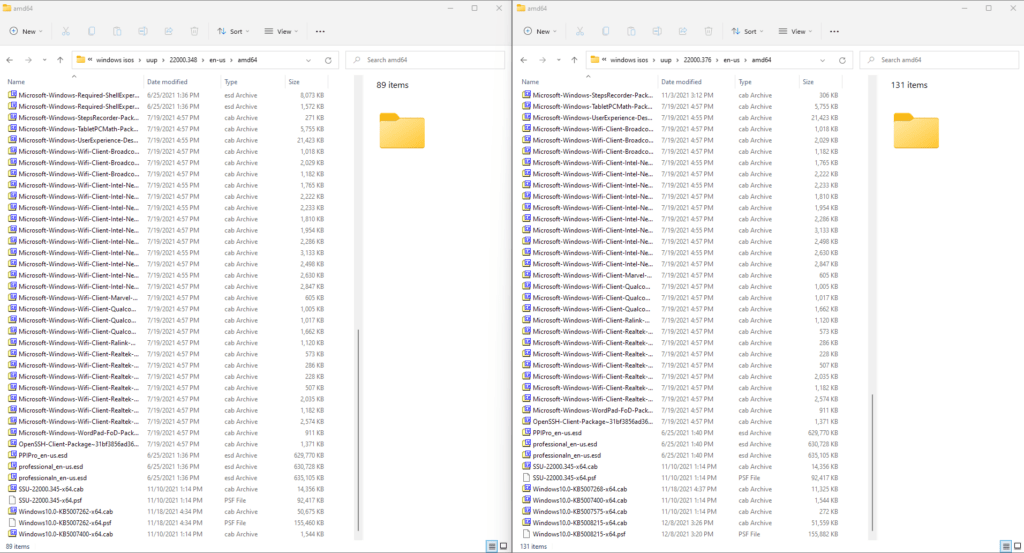Click the Forward arrow in left window
The image size is (1024, 553).
tap(28, 60)
